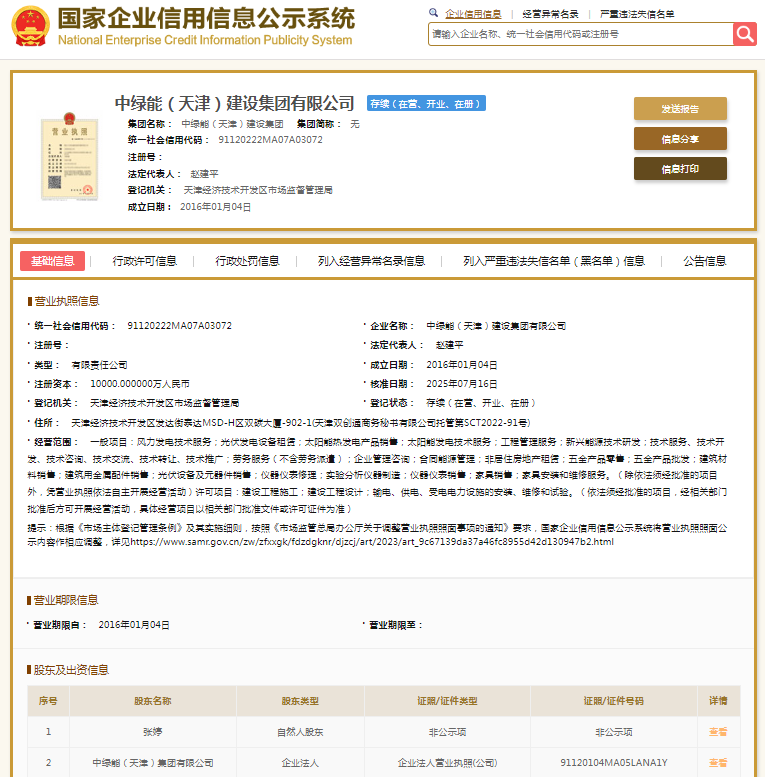Open the 公告信息 tab
This screenshot has height=777, width=765.
coord(704,261)
